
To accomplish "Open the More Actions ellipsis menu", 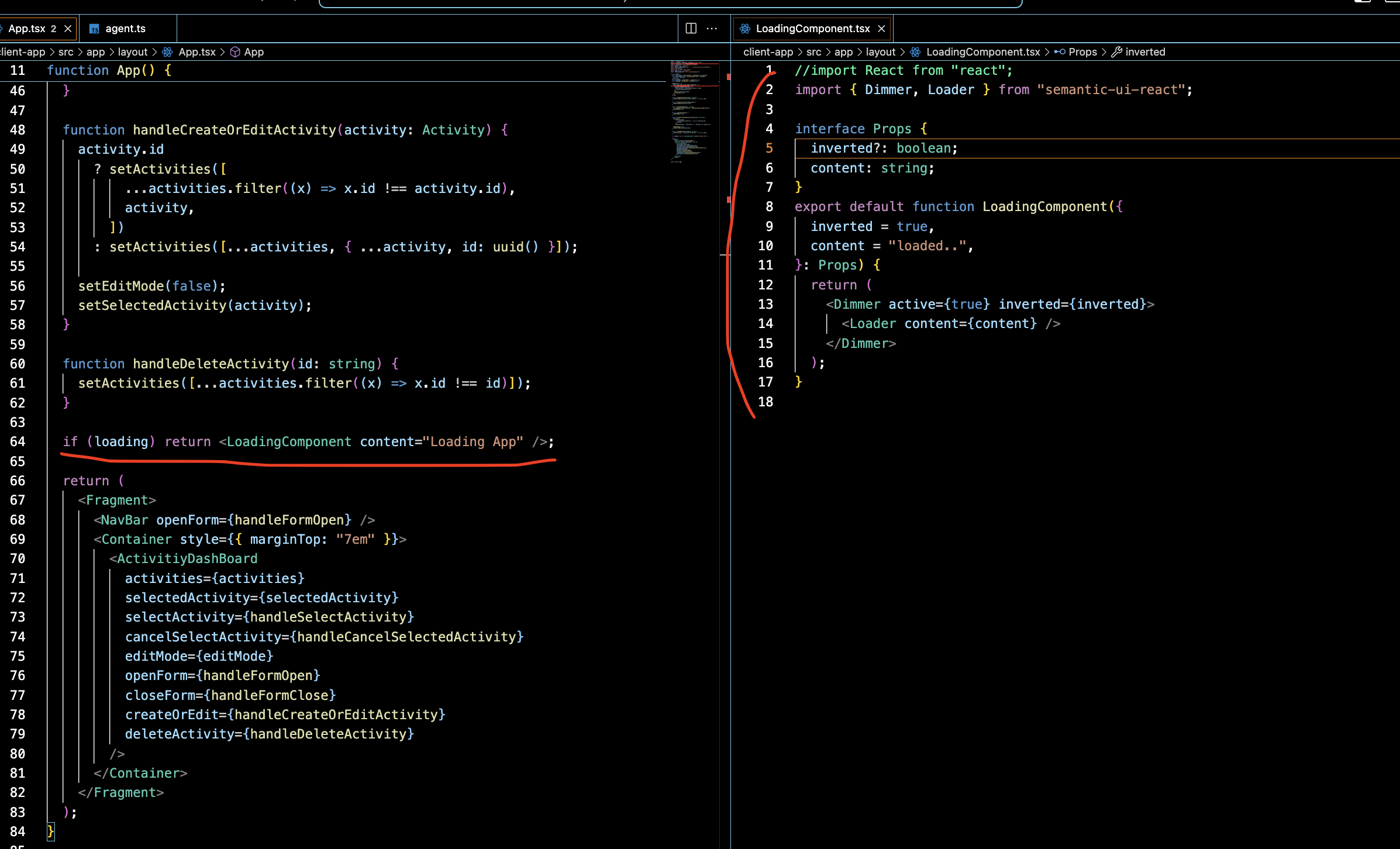I will [x=712, y=28].
